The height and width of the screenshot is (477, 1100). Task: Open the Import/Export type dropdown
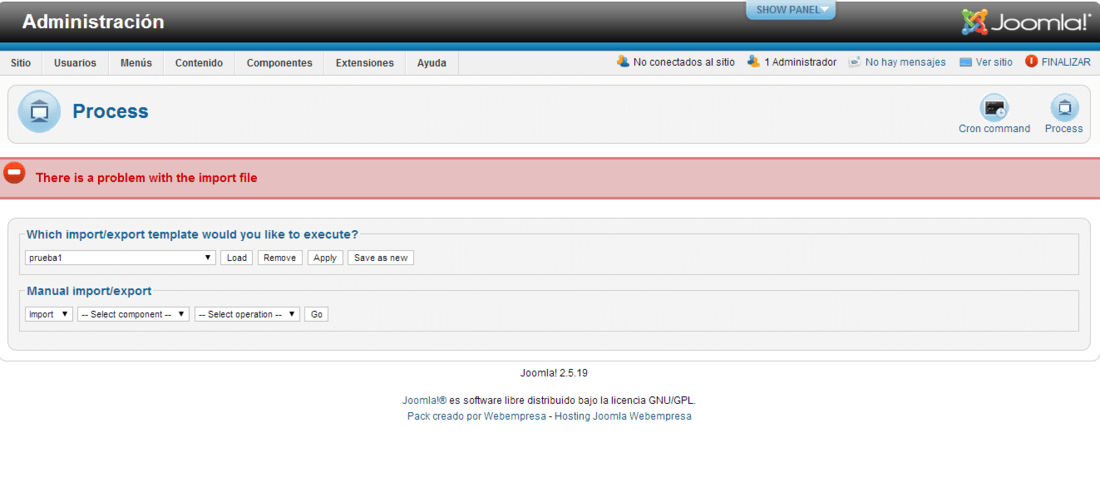48,314
